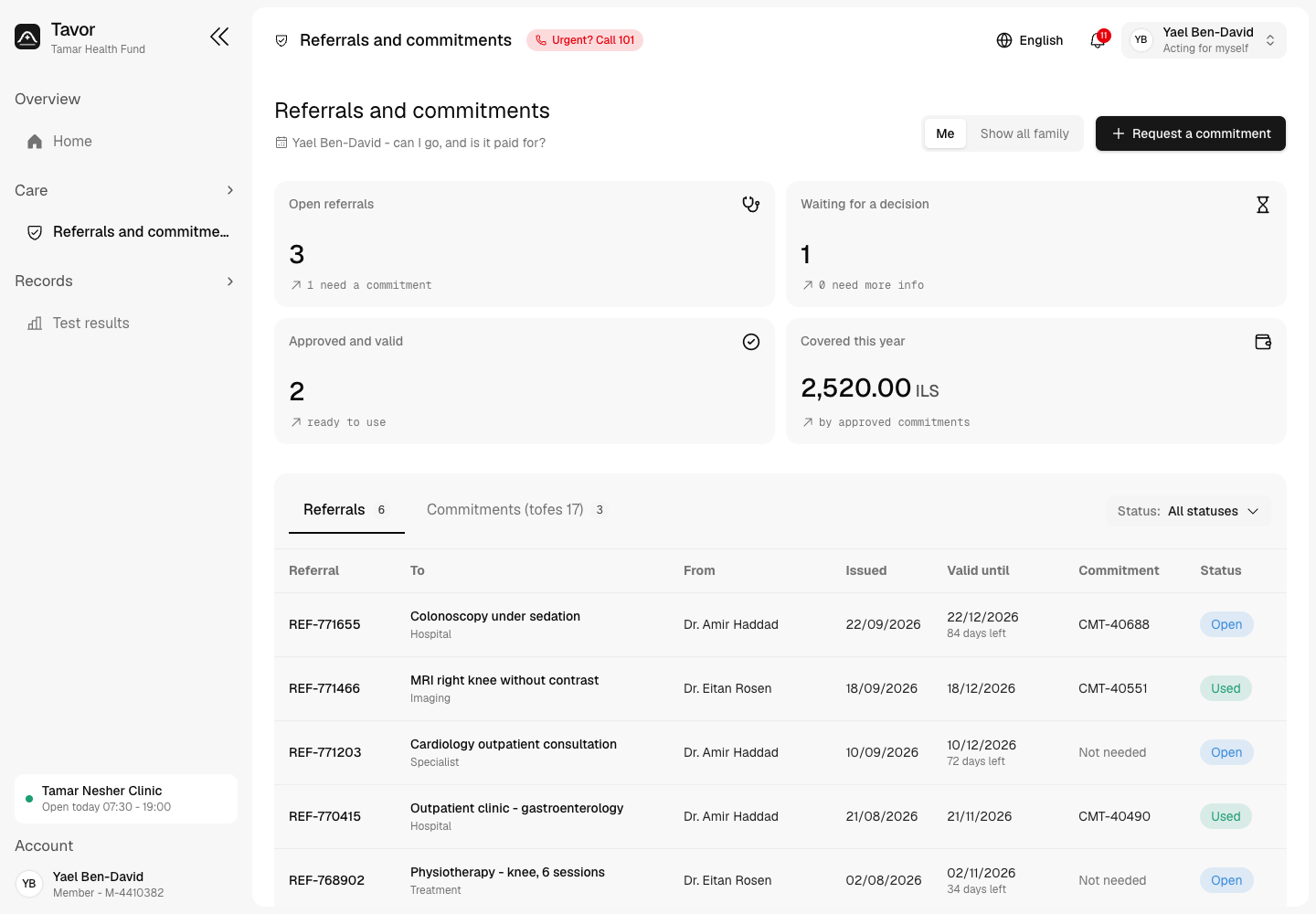Click the YB avatar in the top bar
Image resolution: width=1316 pixels, height=914 pixels.
click(x=1141, y=40)
